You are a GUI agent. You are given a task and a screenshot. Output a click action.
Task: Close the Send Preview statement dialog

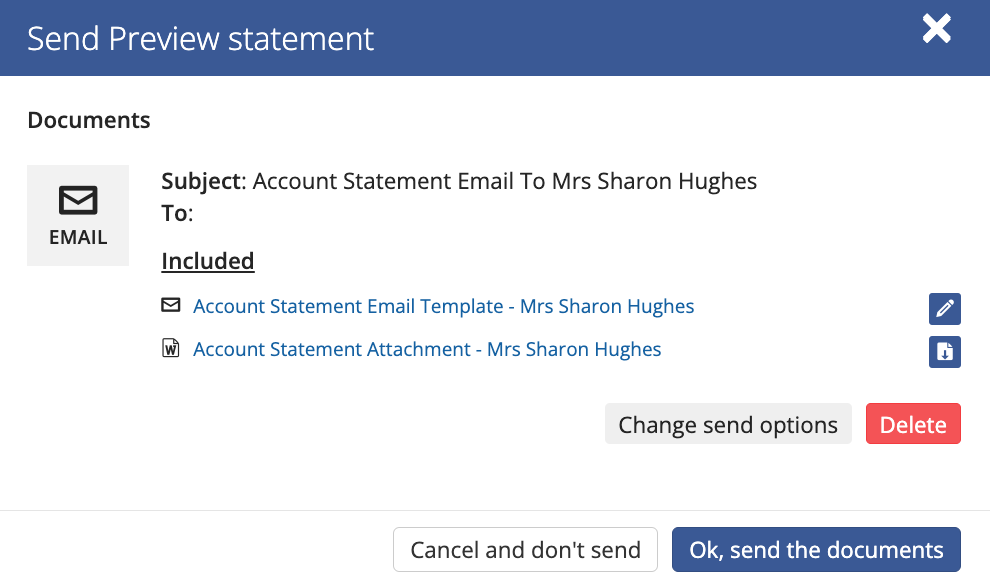click(x=936, y=29)
